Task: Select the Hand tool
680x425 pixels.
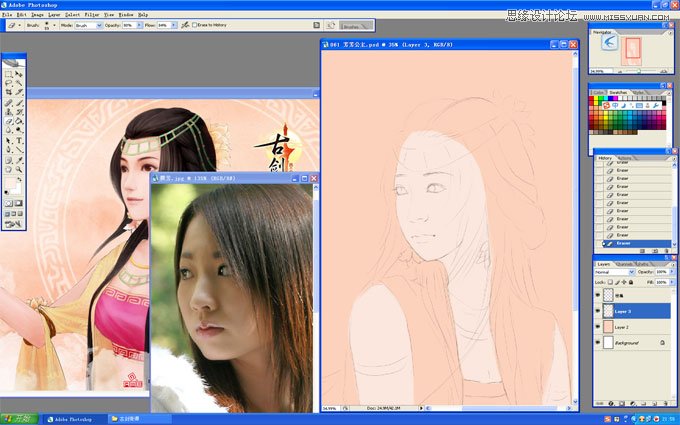Action: click(x=8, y=169)
